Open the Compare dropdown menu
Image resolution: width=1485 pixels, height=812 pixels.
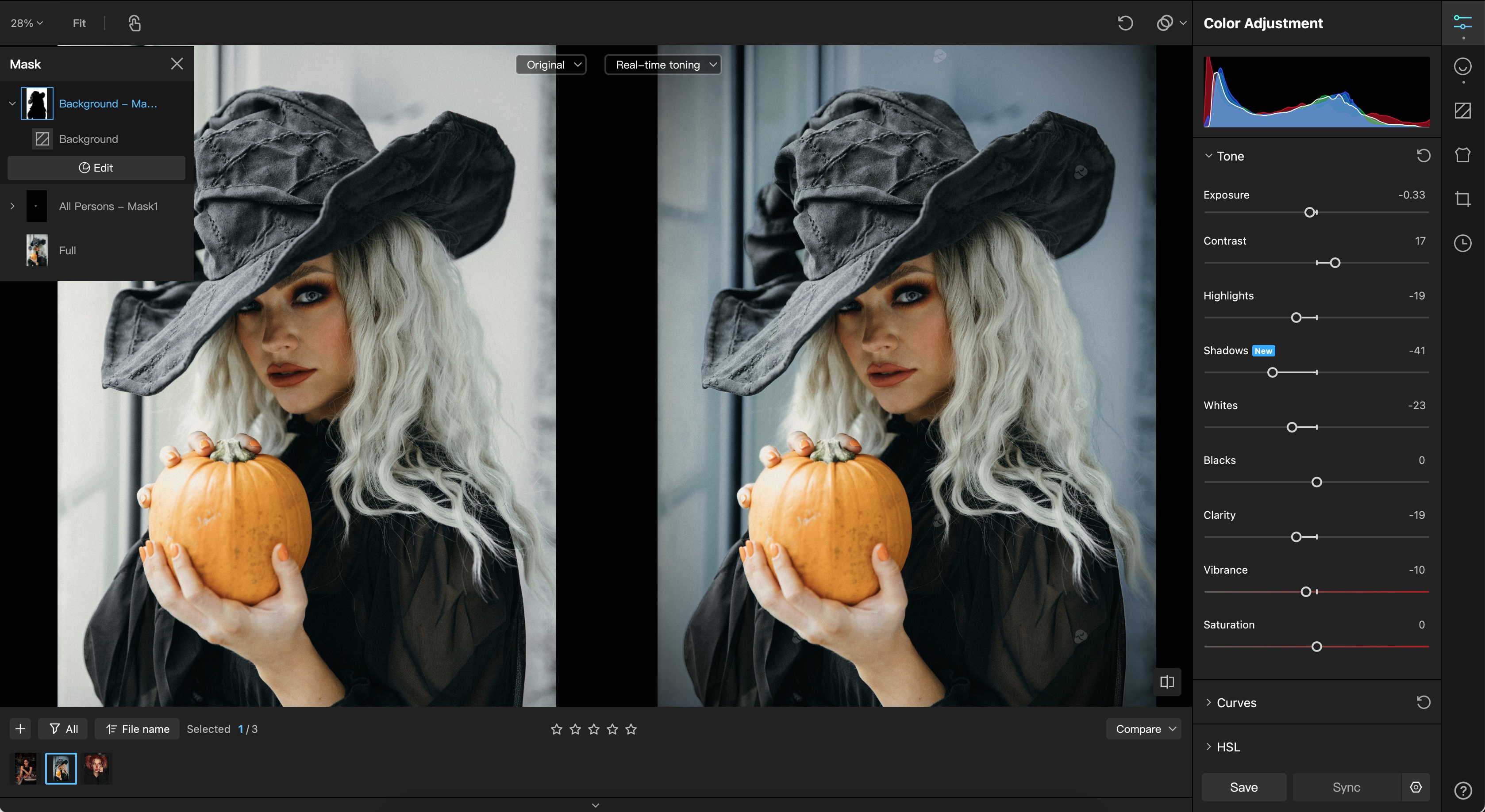click(x=1144, y=729)
